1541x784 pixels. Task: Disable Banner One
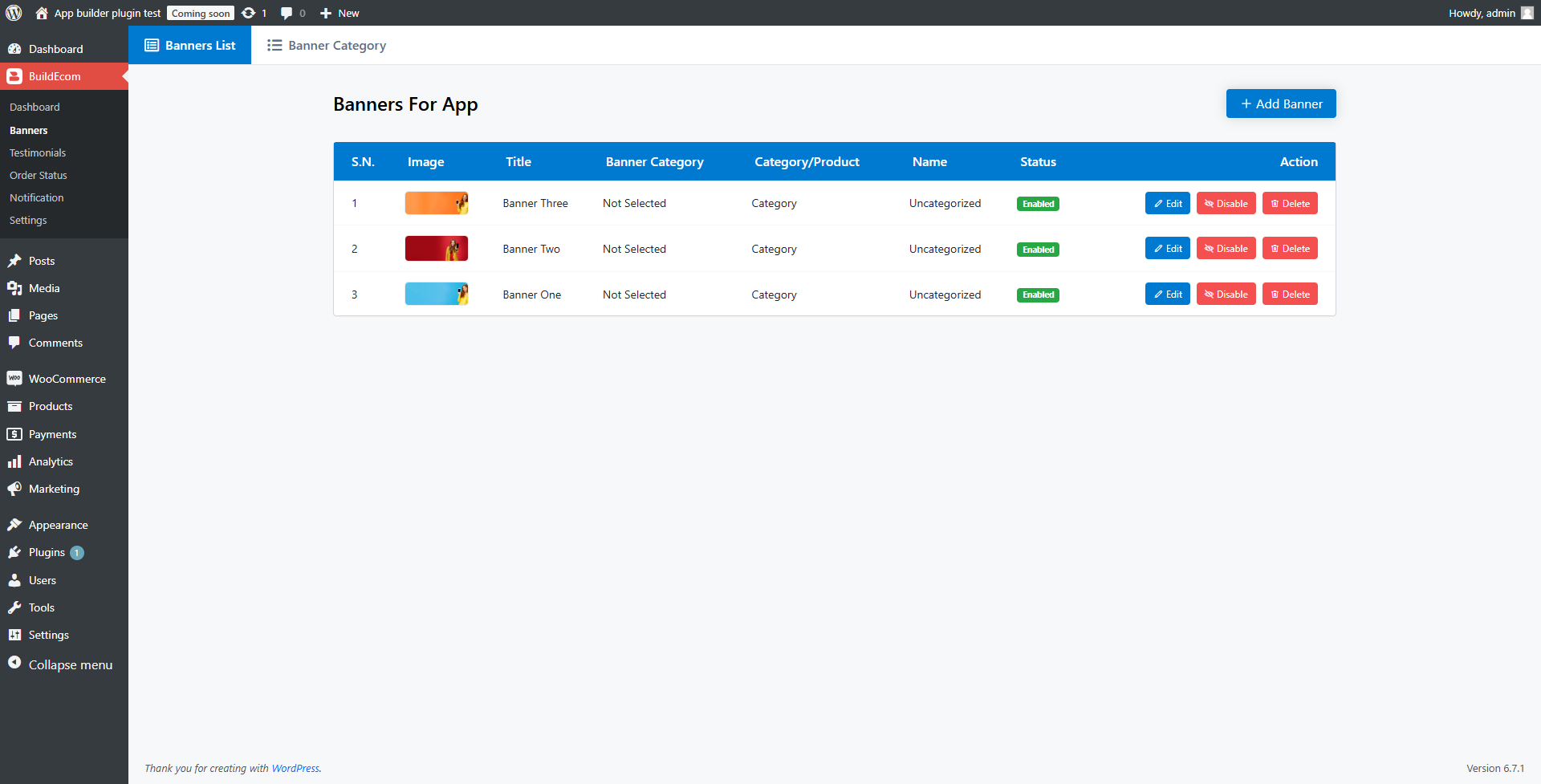(x=1226, y=295)
